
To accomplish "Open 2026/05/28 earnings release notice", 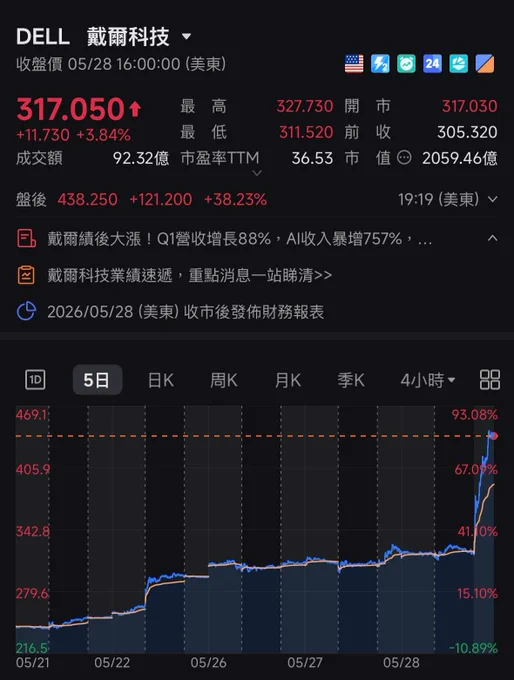I will coord(186,312).
